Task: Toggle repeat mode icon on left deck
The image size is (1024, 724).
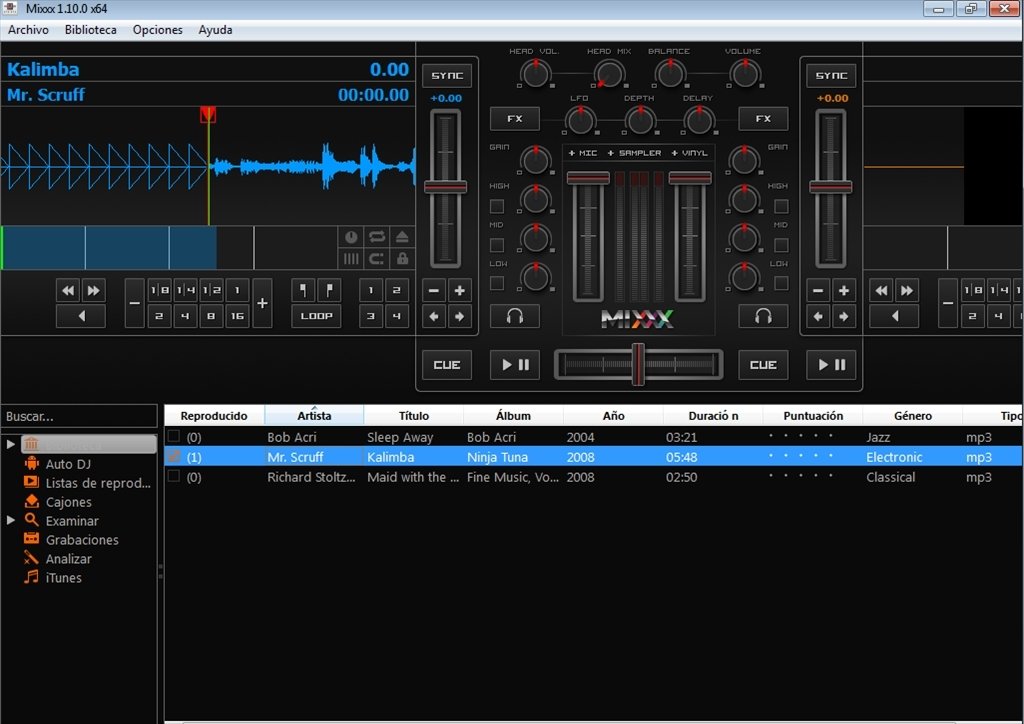Action: [377, 237]
